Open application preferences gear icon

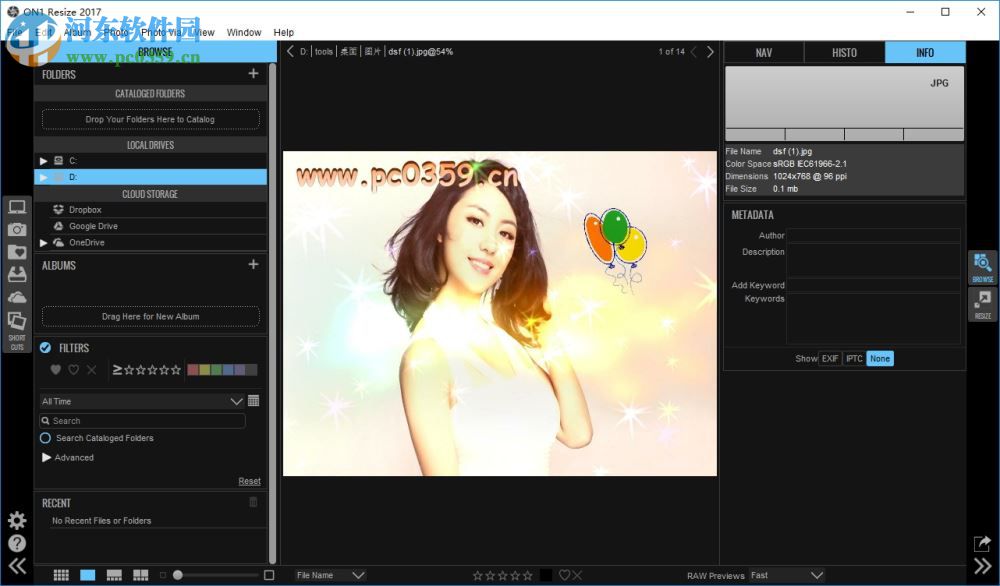click(16, 520)
